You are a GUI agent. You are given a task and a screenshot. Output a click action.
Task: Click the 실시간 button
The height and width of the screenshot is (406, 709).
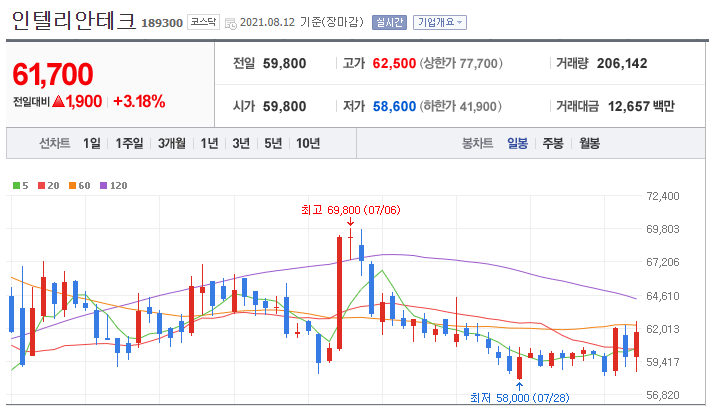(x=389, y=22)
